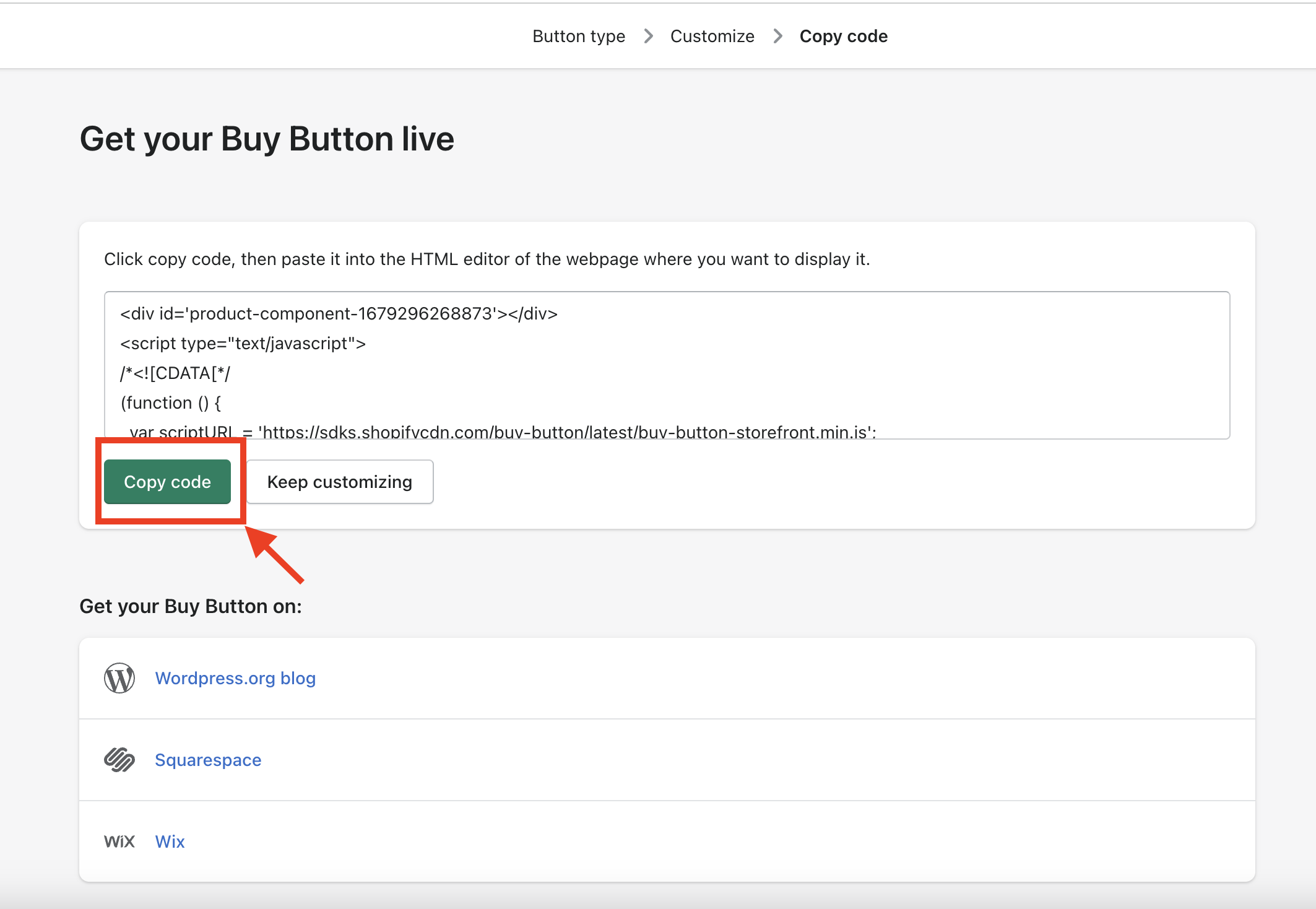Click the Wix logo icon
The height and width of the screenshot is (909, 1316).
click(119, 842)
